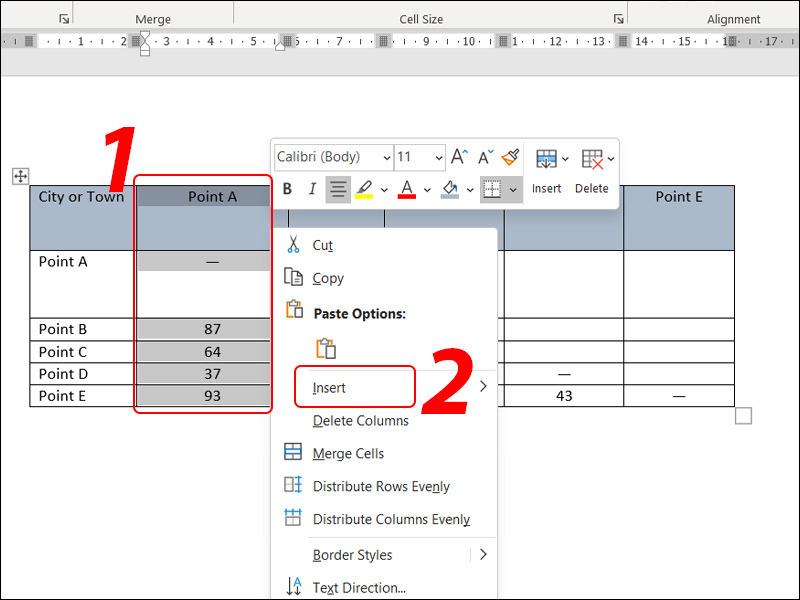Toggle center alignment in mini toolbar
The width and height of the screenshot is (800, 600).
click(338, 189)
